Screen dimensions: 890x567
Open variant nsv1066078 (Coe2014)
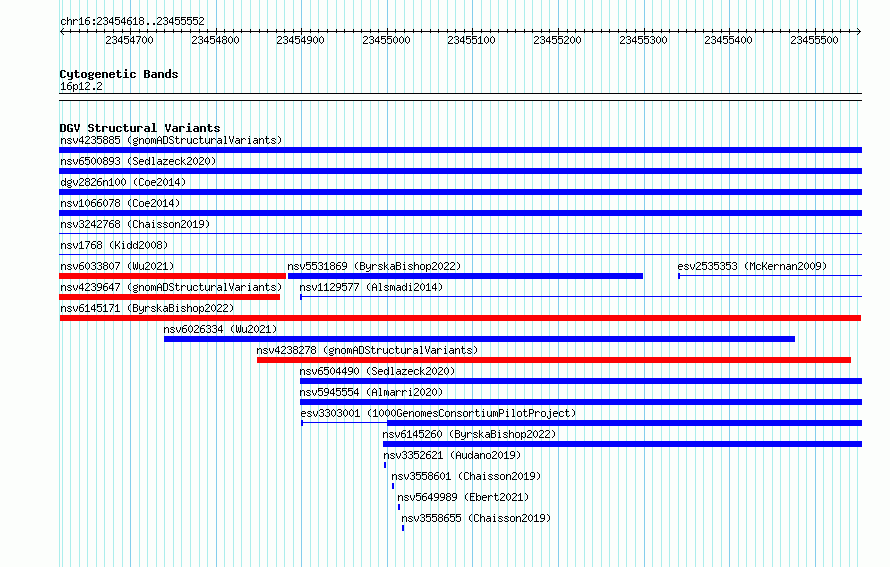tap(120, 203)
